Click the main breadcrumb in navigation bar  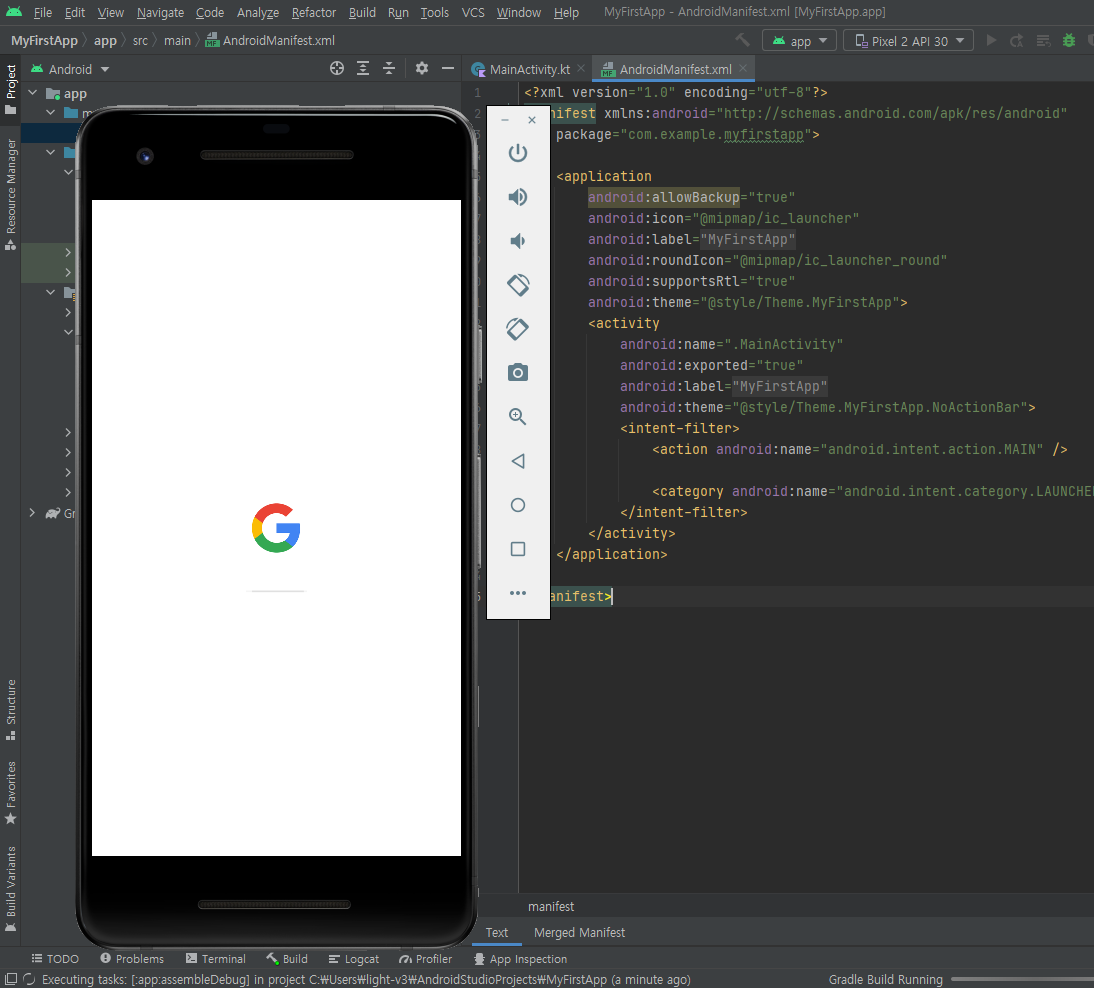[x=177, y=40]
